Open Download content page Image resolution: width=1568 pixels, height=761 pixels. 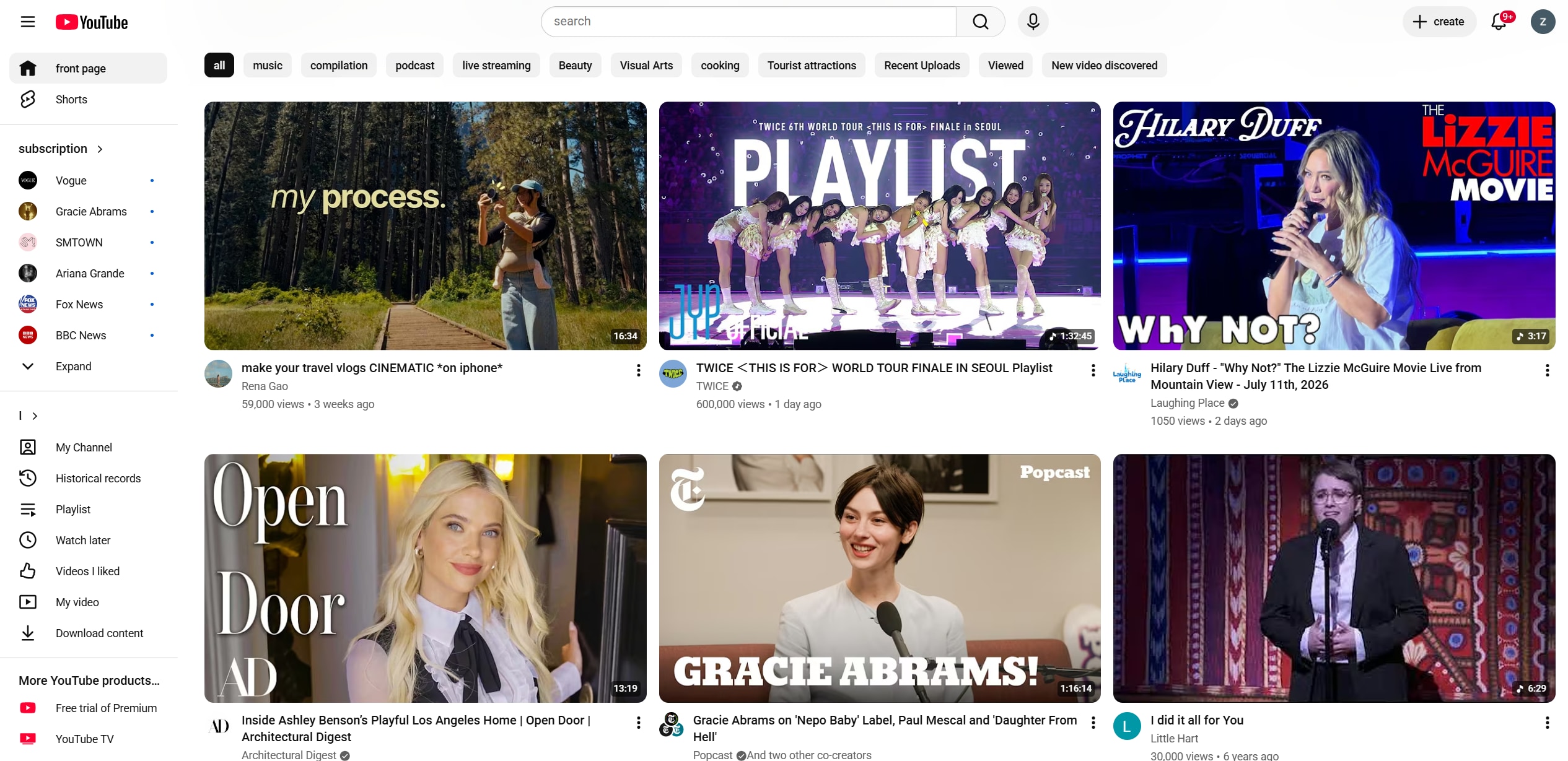tap(88, 633)
